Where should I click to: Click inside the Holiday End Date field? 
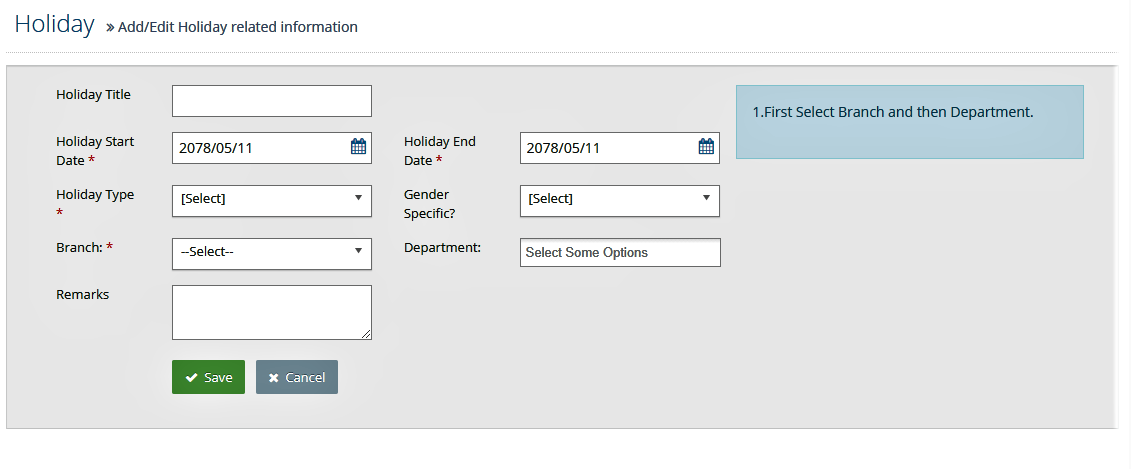click(607, 148)
